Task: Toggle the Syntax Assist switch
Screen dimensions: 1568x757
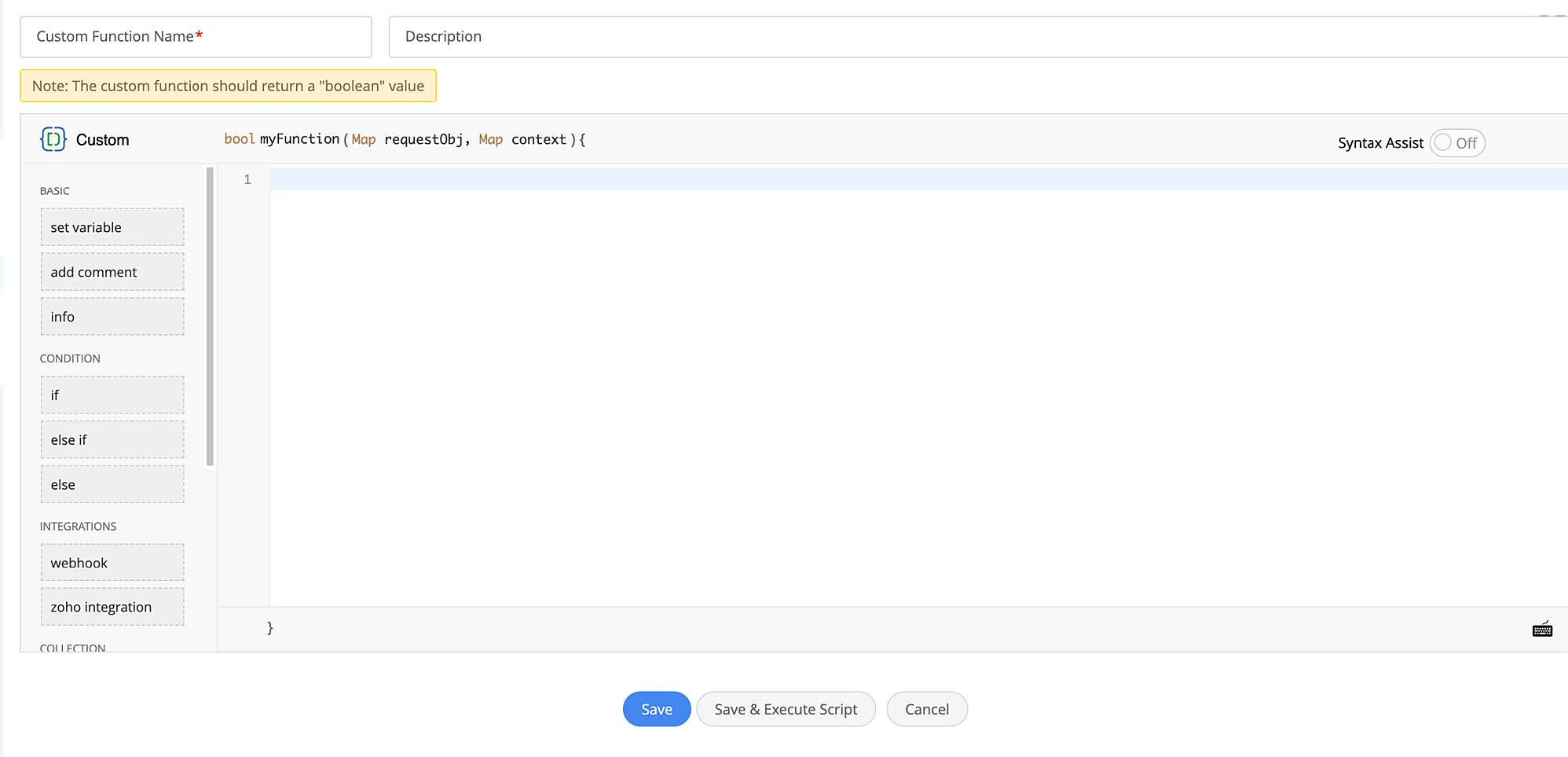Action: tap(1456, 143)
